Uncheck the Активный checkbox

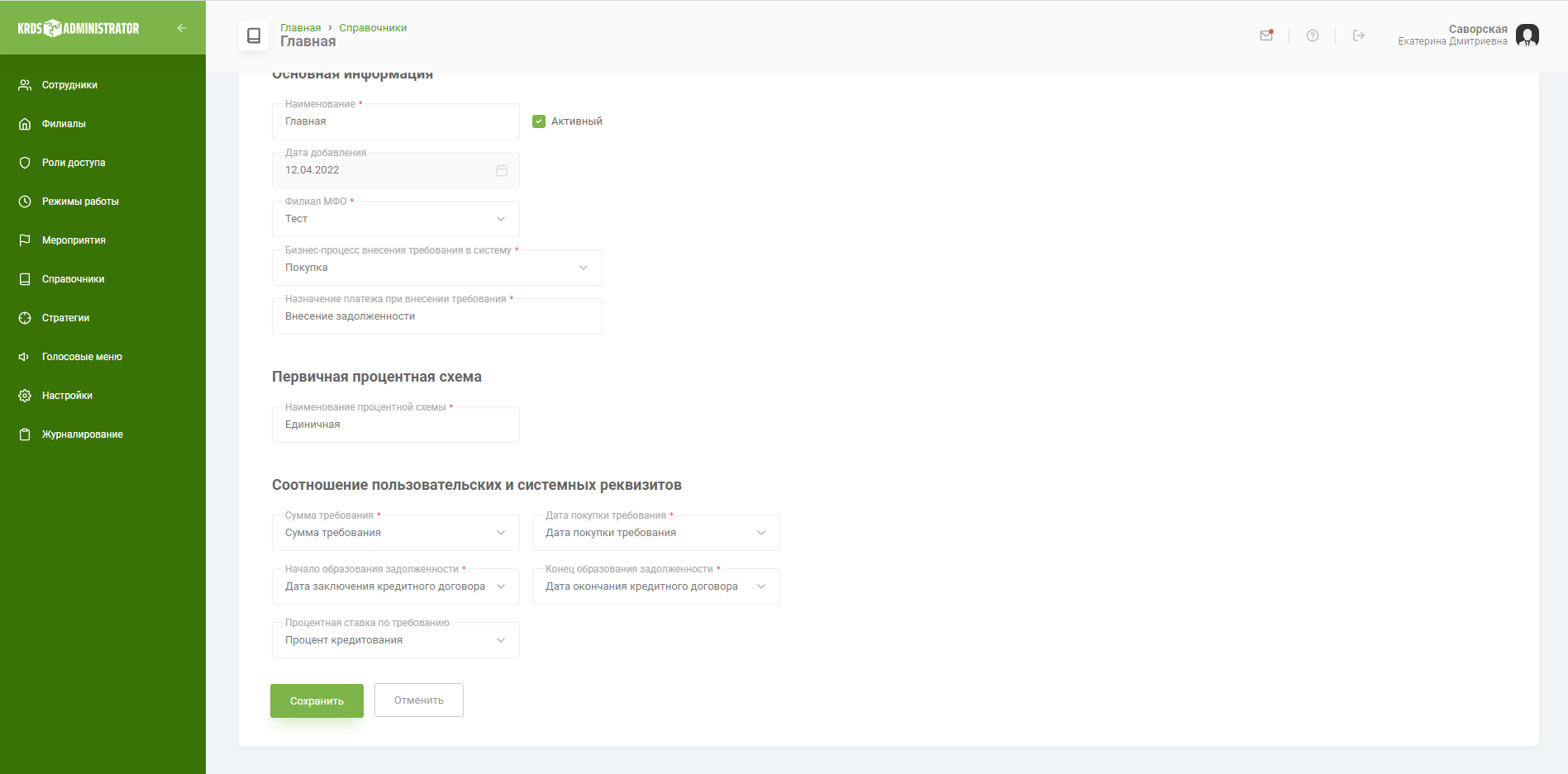click(x=539, y=121)
